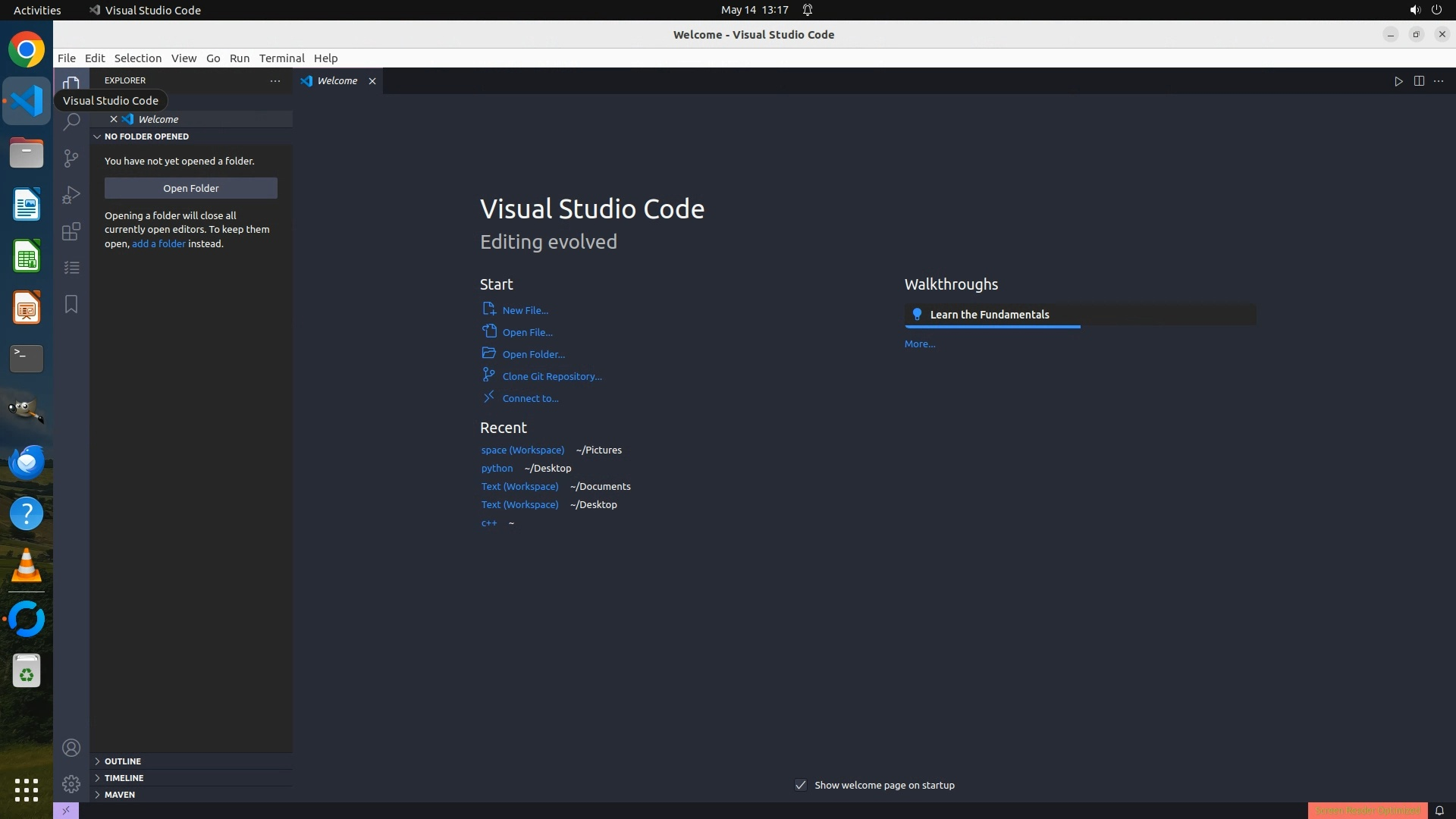Open the Search view in activity bar
The height and width of the screenshot is (819, 1456).
(71, 122)
